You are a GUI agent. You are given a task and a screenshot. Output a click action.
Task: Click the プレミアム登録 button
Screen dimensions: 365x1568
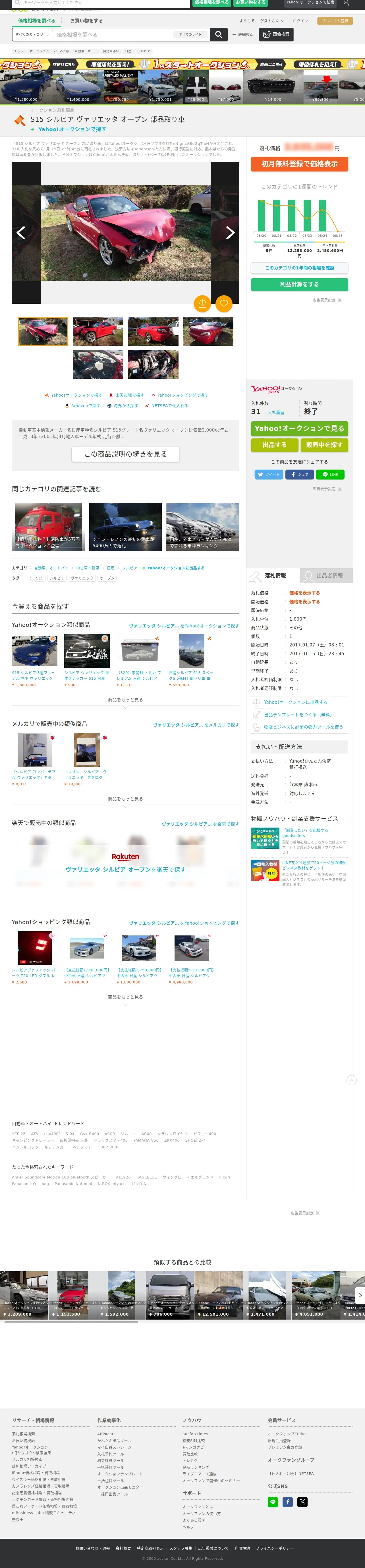pos(335,21)
